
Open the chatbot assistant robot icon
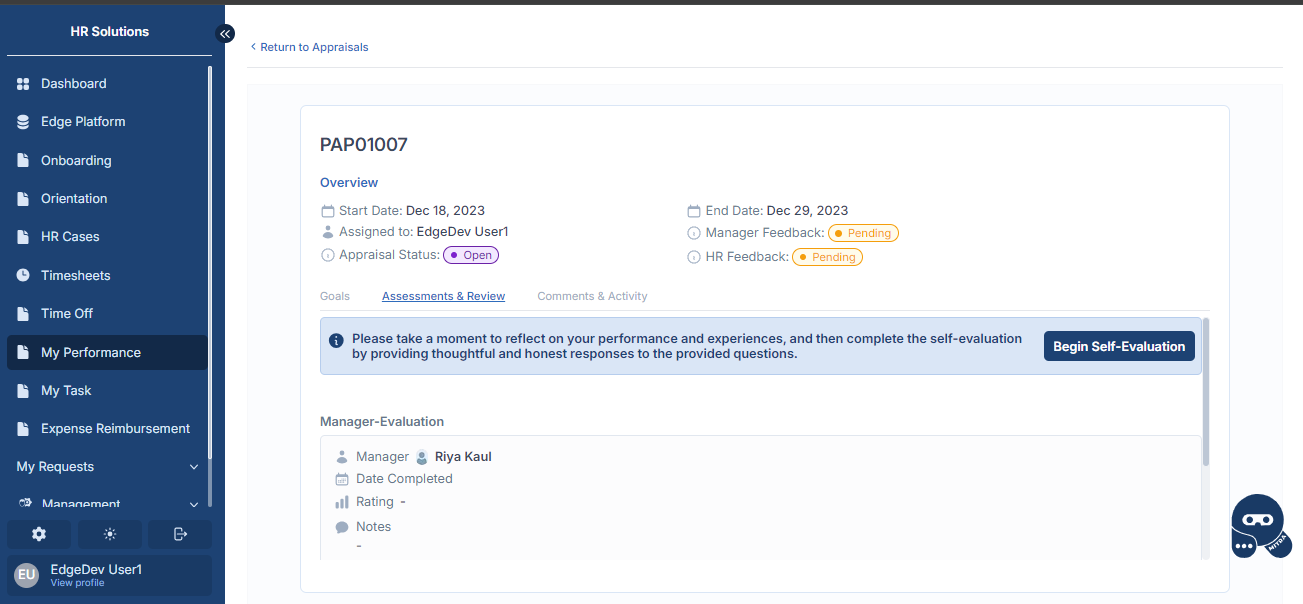click(x=1260, y=527)
